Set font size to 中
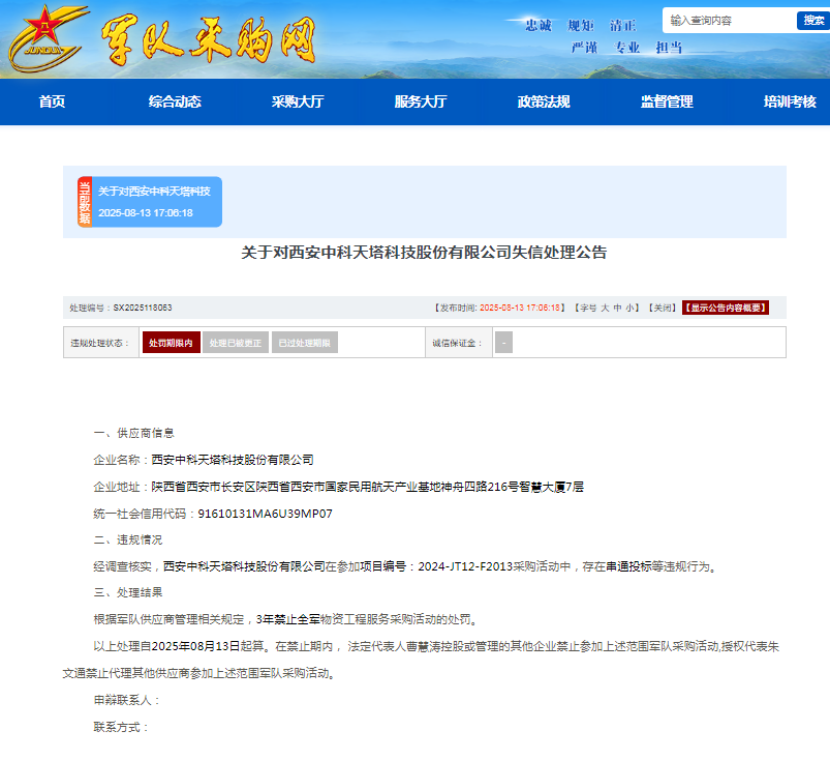This screenshot has height=760, width=830. coord(617,307)
